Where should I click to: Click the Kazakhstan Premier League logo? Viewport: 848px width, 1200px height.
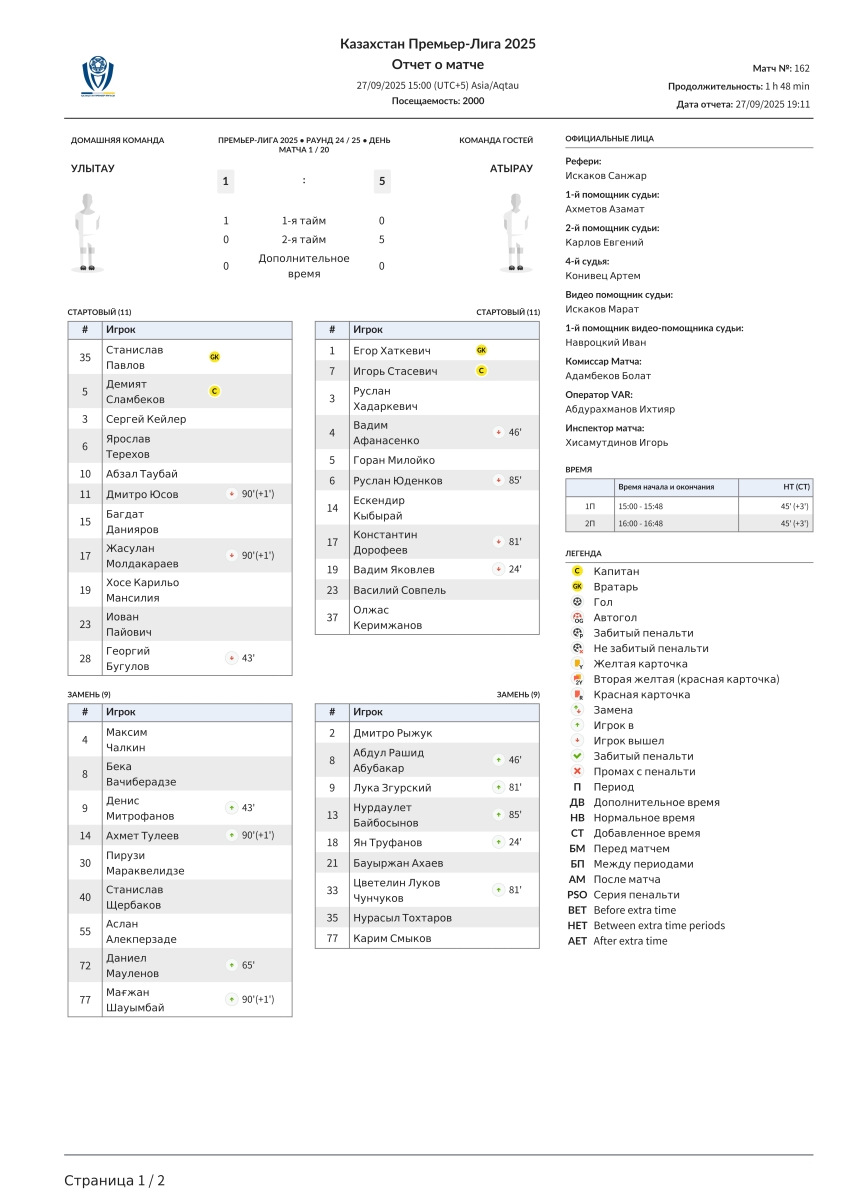[x=98, y=76]
